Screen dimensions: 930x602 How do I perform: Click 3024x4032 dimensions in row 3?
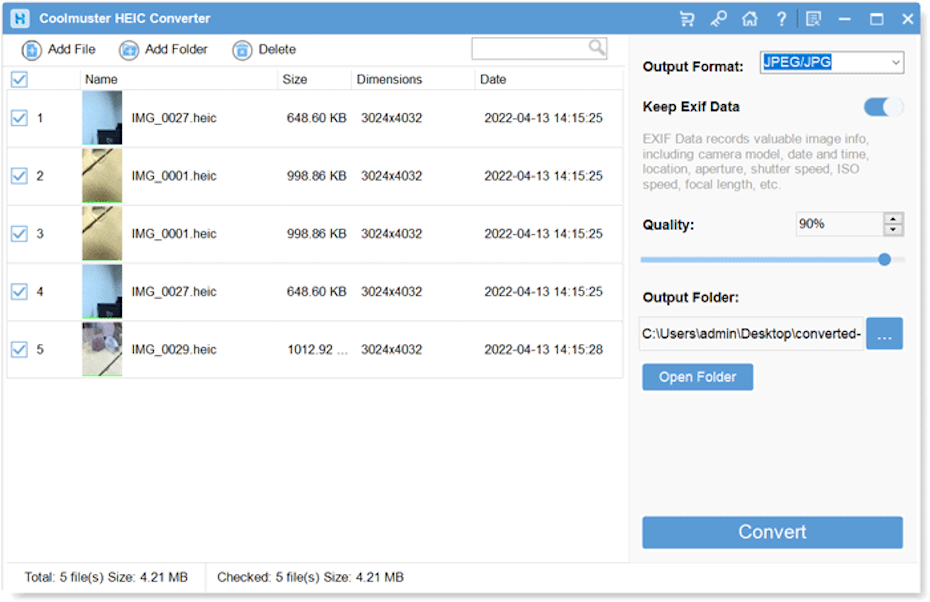coord(391,234)
